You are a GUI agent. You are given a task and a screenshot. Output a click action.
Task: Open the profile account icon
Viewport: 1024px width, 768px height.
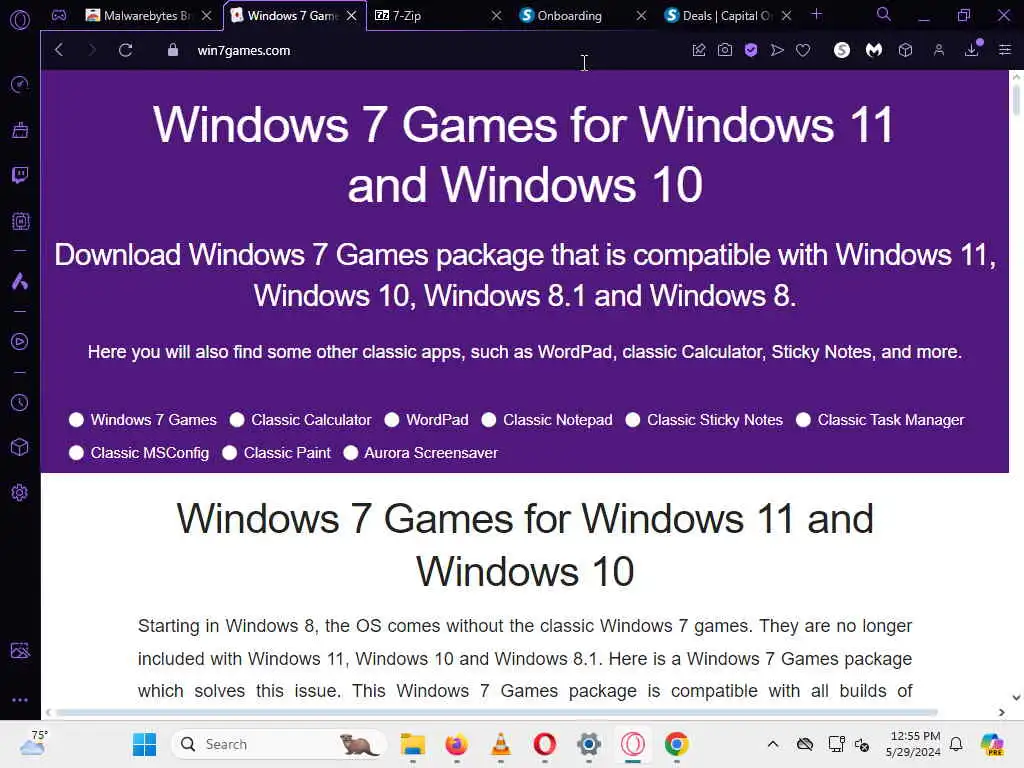(x=939, y=50)
